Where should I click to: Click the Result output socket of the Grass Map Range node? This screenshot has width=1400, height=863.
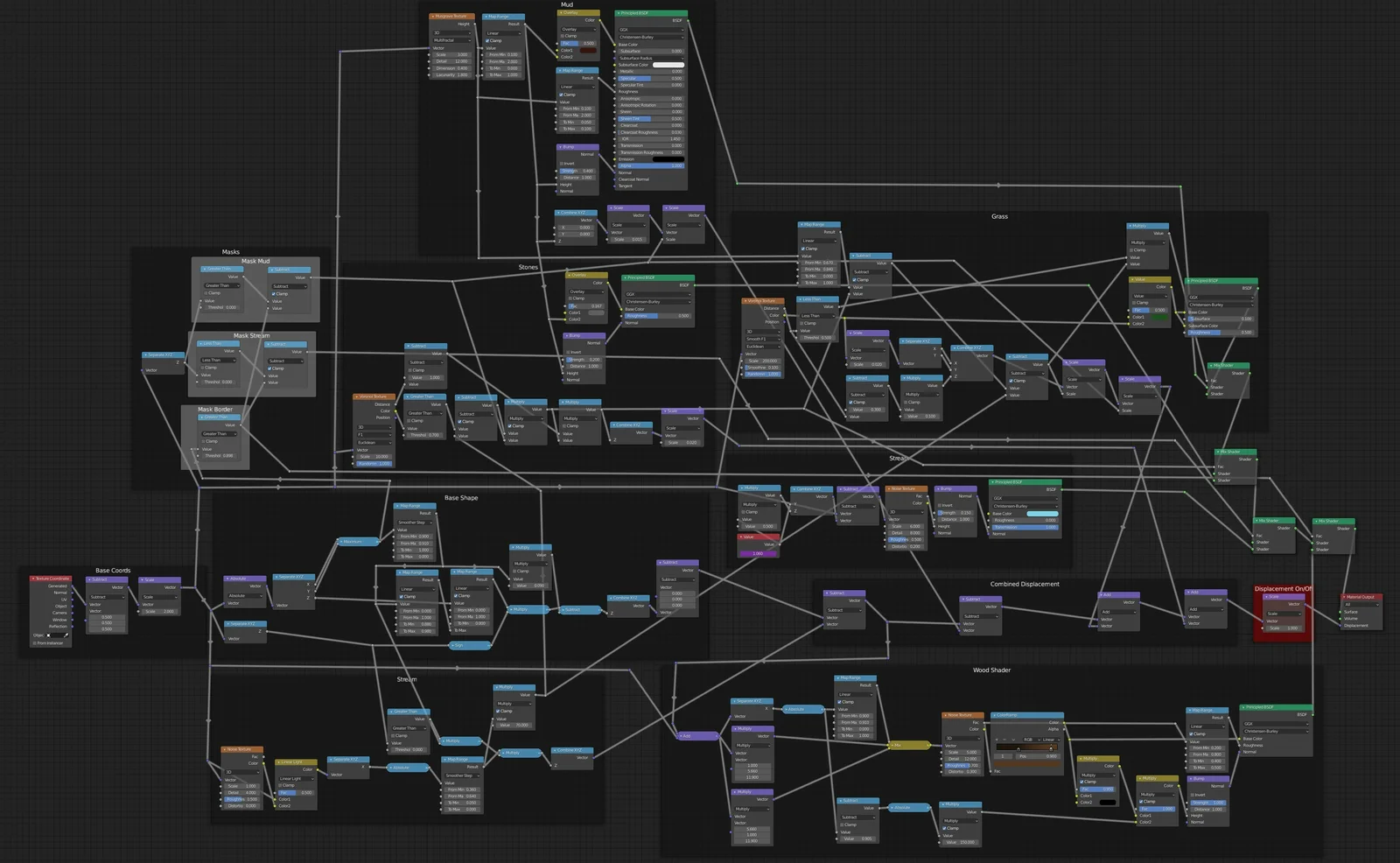click(x=840, y=232)
